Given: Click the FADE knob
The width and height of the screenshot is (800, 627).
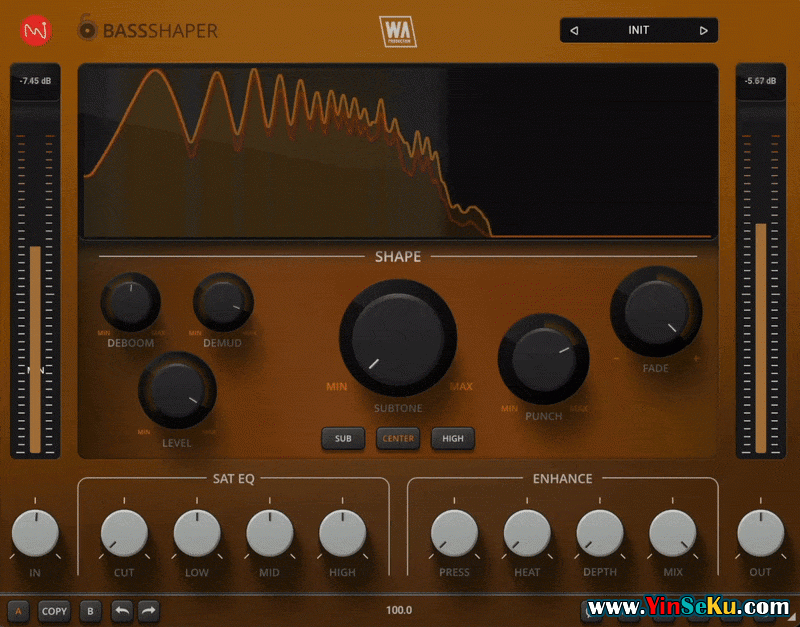Looking at the screenshot, I should tap(656, 311).
